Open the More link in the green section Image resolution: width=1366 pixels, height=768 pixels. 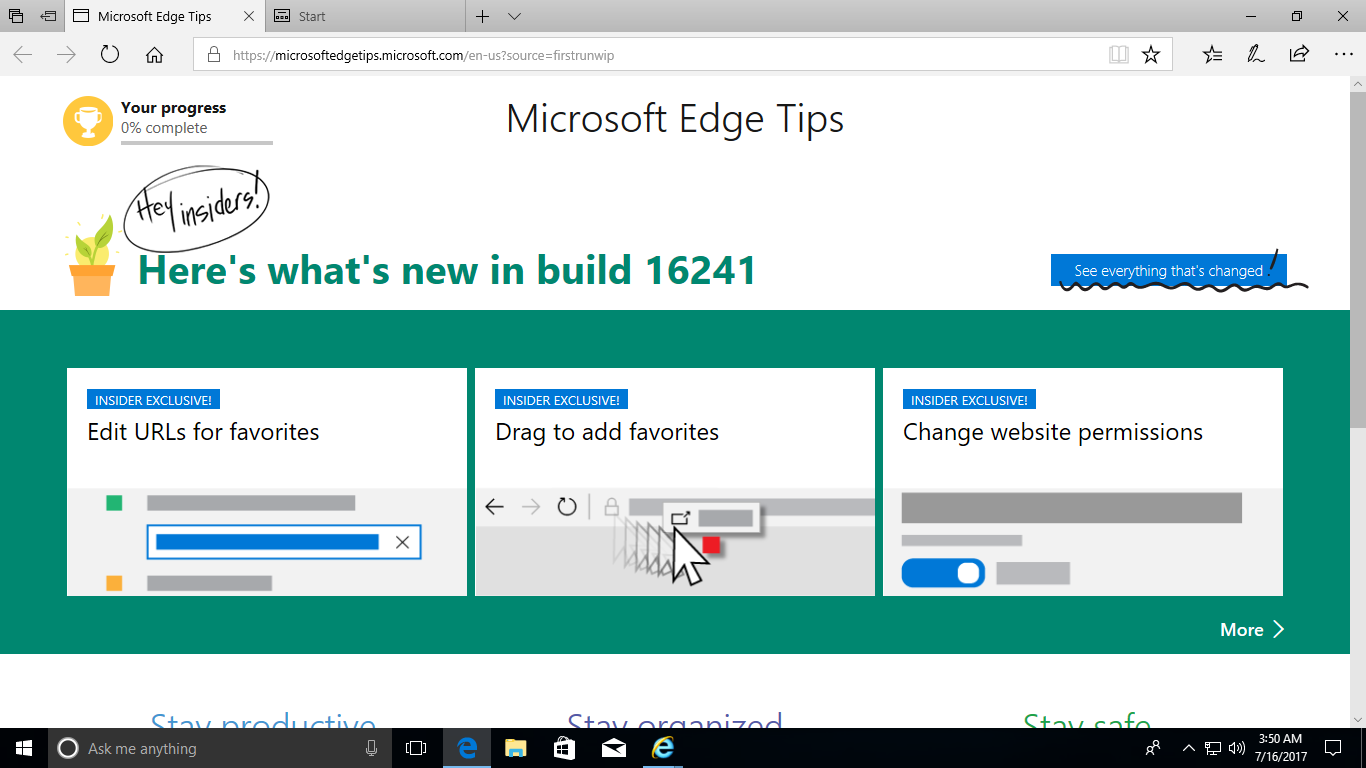pyautogui.click(x=1252, y=629)
